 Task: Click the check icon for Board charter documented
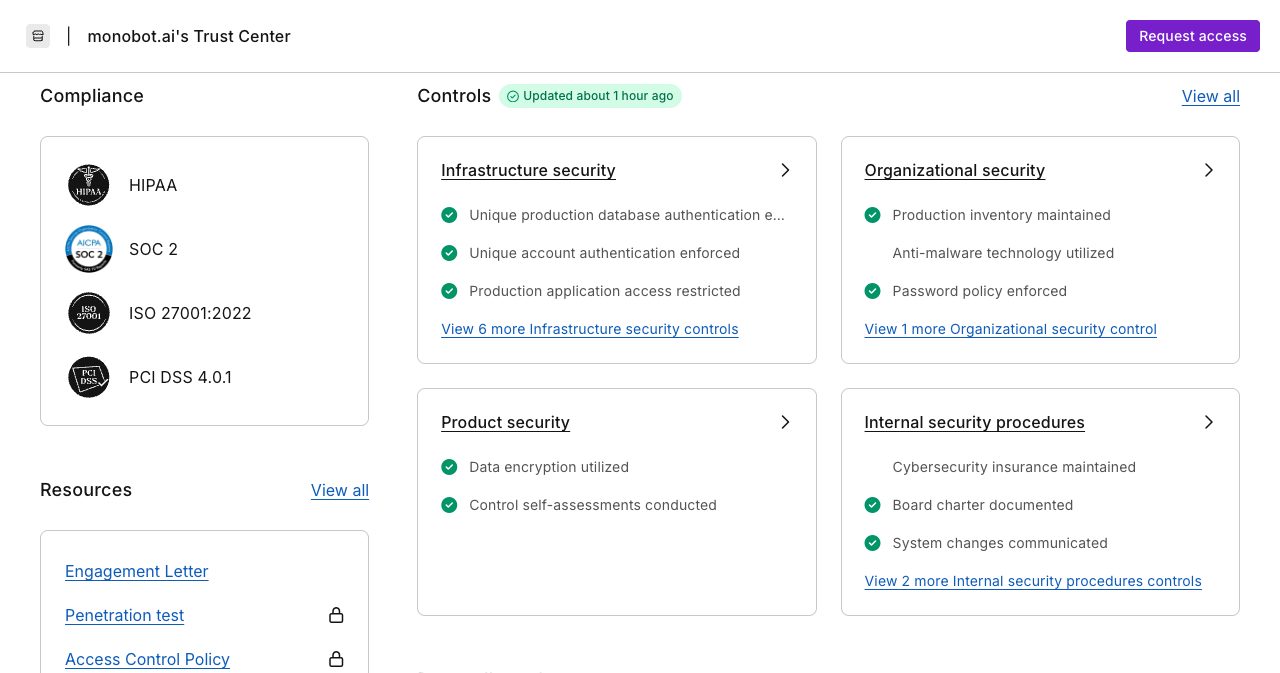click(872, 505)
